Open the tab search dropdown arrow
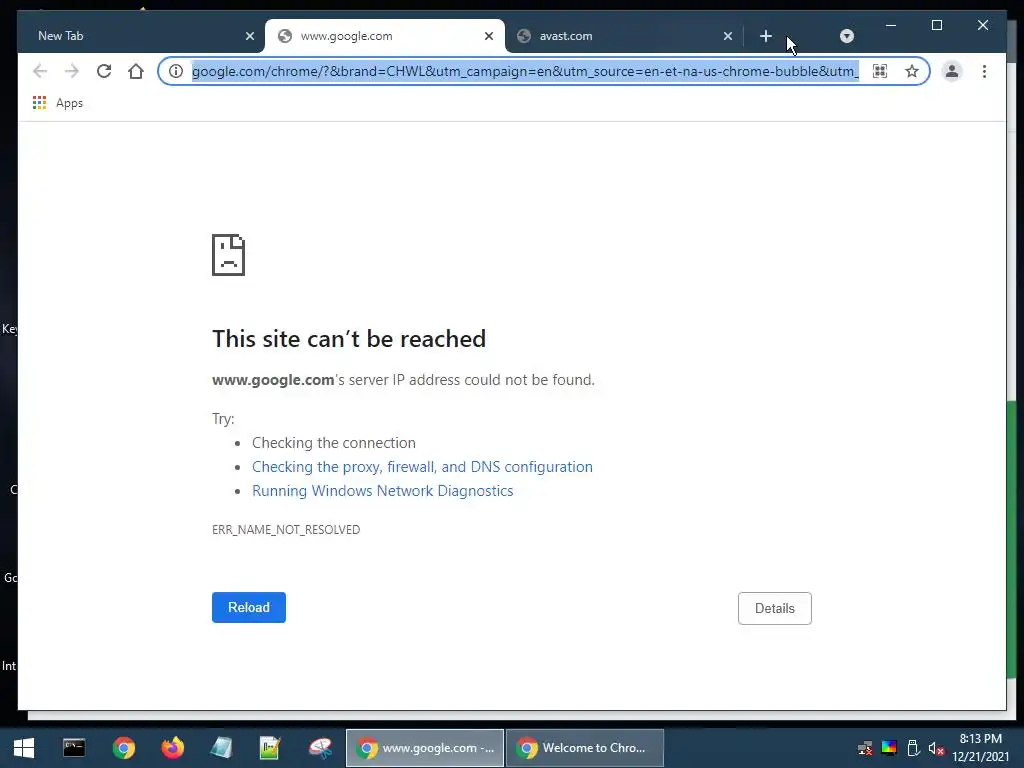Screen dimensions: 1024x768 [846, 36]
